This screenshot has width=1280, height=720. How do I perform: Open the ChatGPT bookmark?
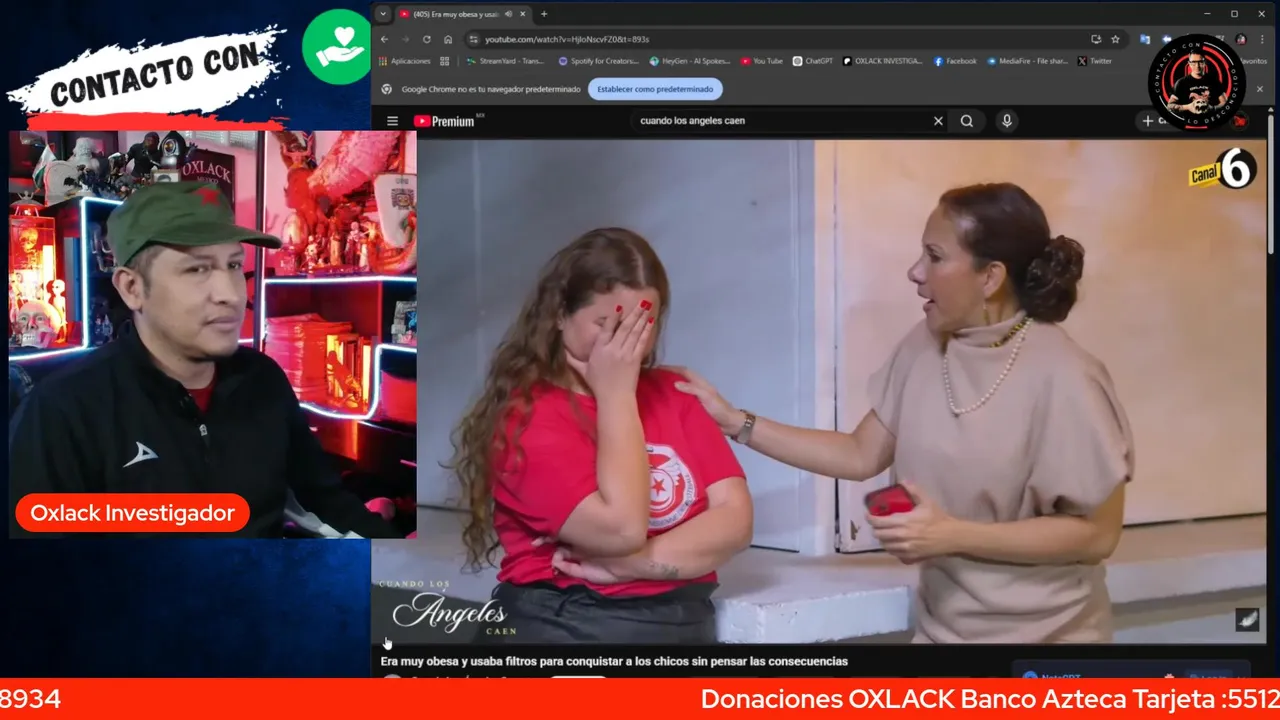click(x=812, y=61)
